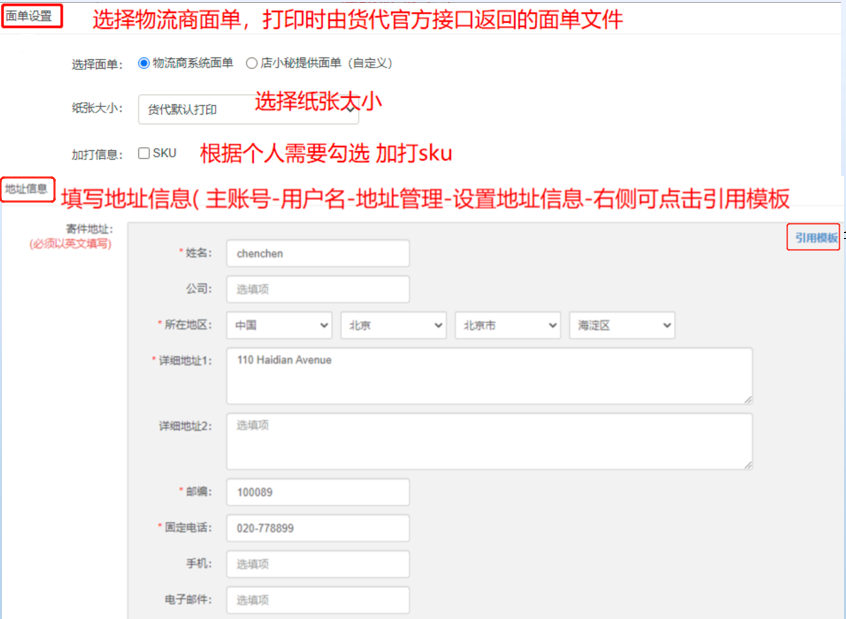Click the 详细地址1 text area

pos(489,376)
